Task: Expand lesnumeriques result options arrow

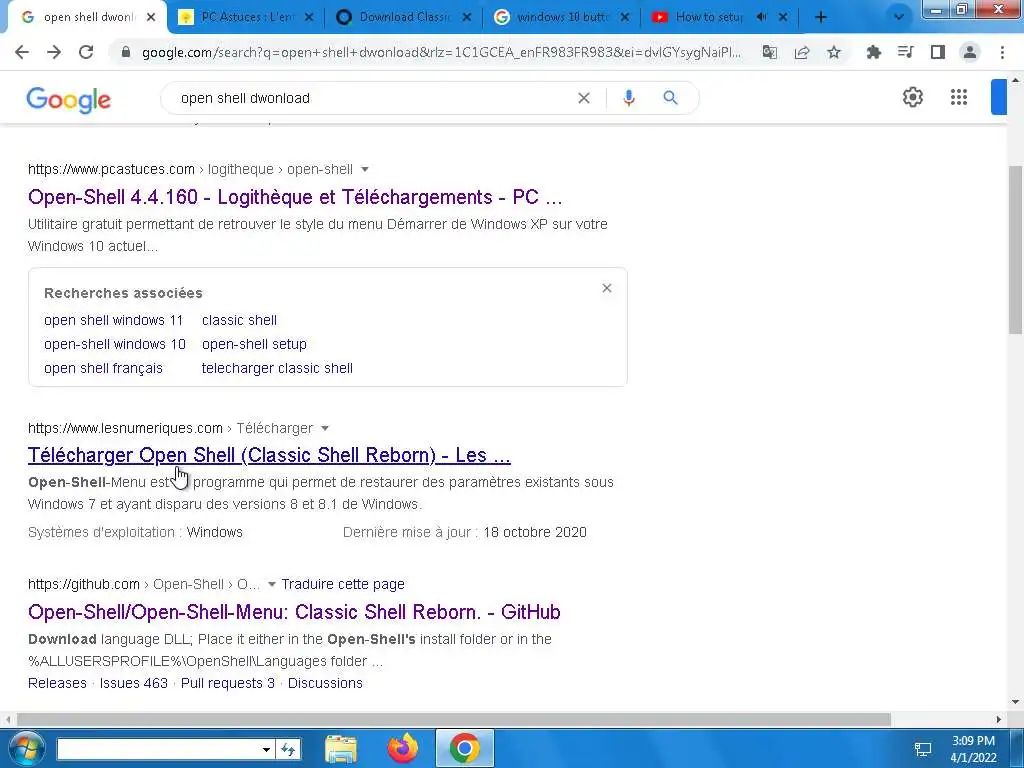Action: (x=325, y=428)
